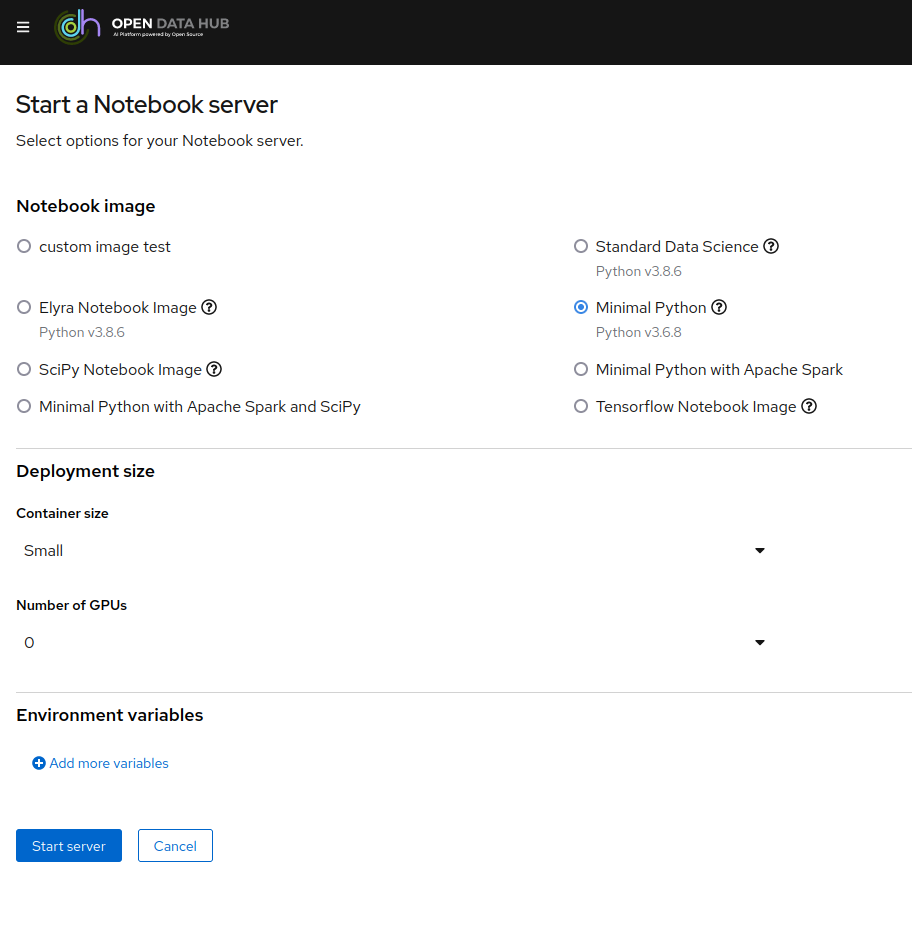Click the Deployment size section heading
Screen dimensions: 912x935
[x=85, y=471]
